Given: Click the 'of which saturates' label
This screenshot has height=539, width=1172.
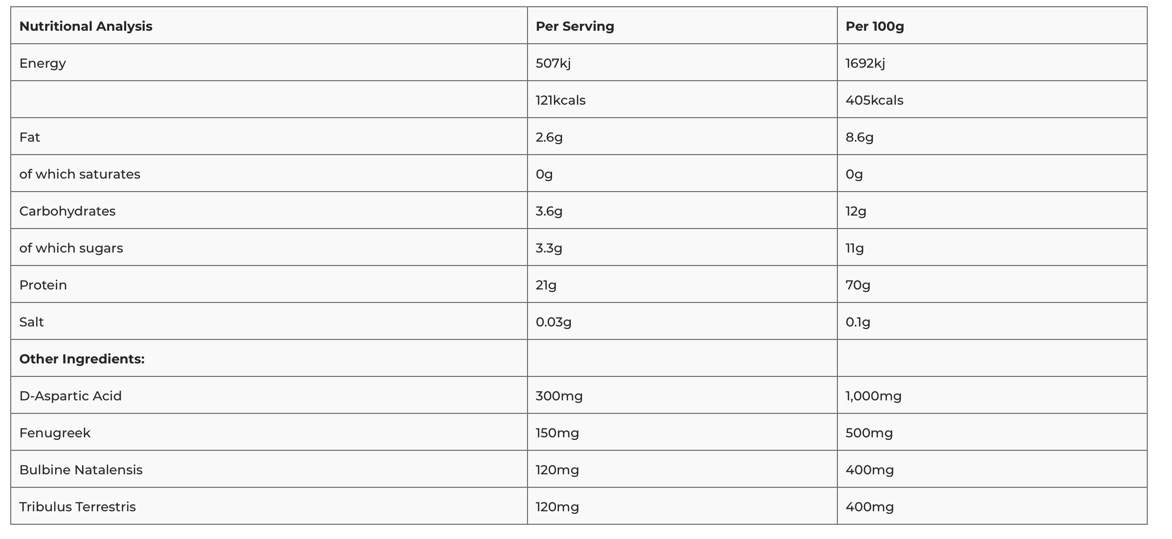Looking at the screenshot, I should pos(80,173).
